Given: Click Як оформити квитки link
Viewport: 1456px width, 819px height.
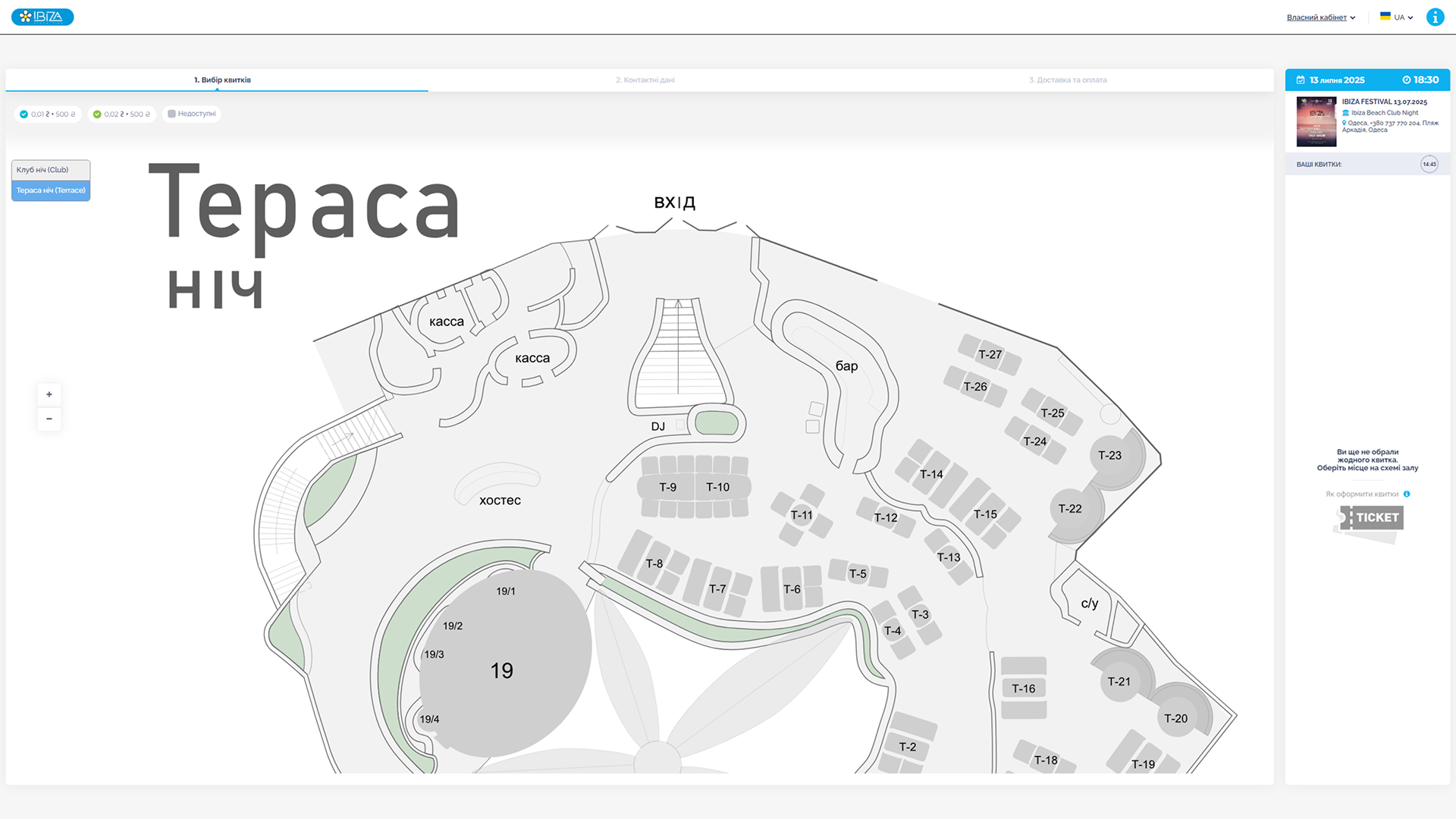Looking at the screenshot, I should (x=1361, y=494).
